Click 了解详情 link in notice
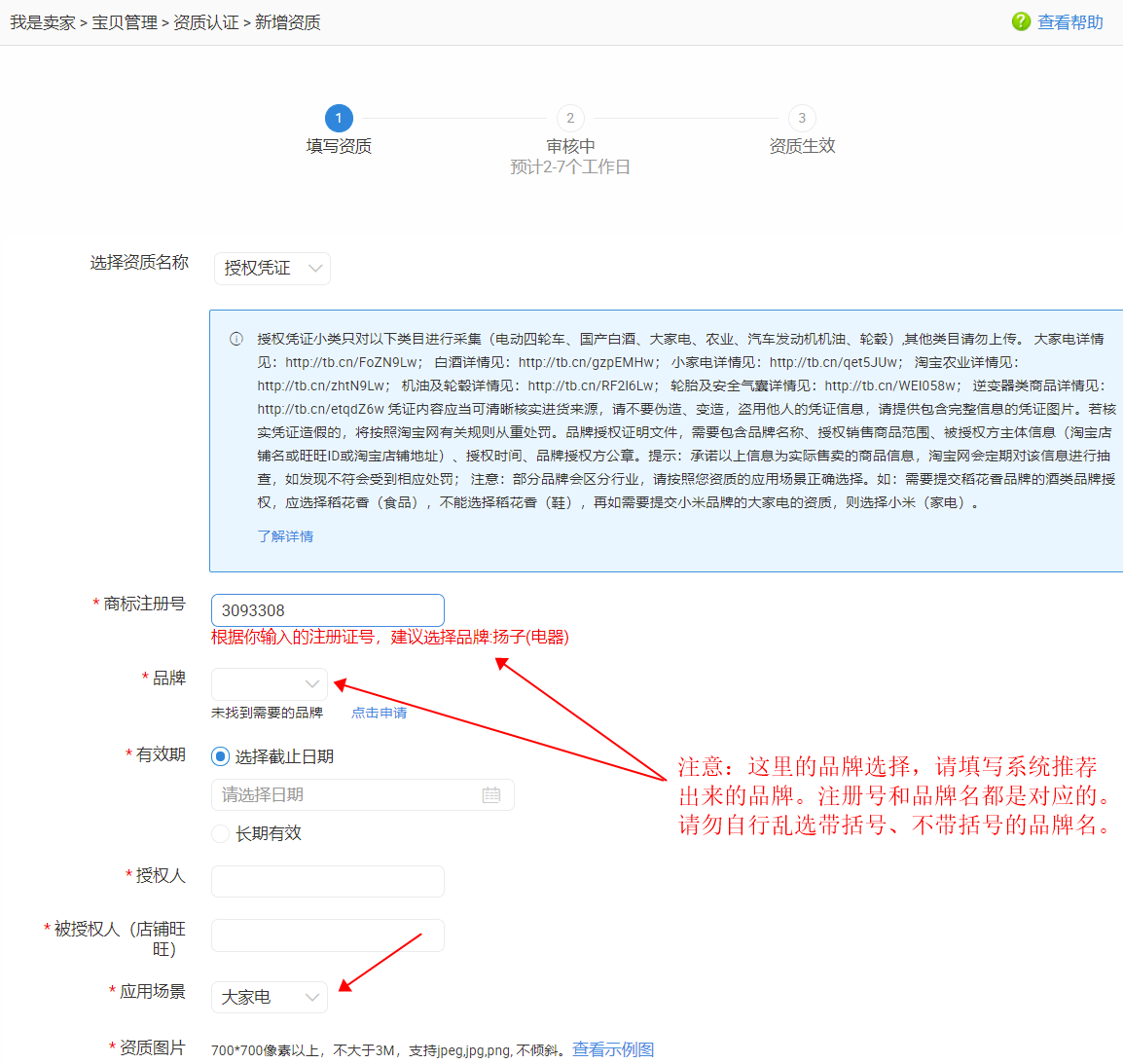Viewport: 1123px width, 1064px height. [285, 536]
